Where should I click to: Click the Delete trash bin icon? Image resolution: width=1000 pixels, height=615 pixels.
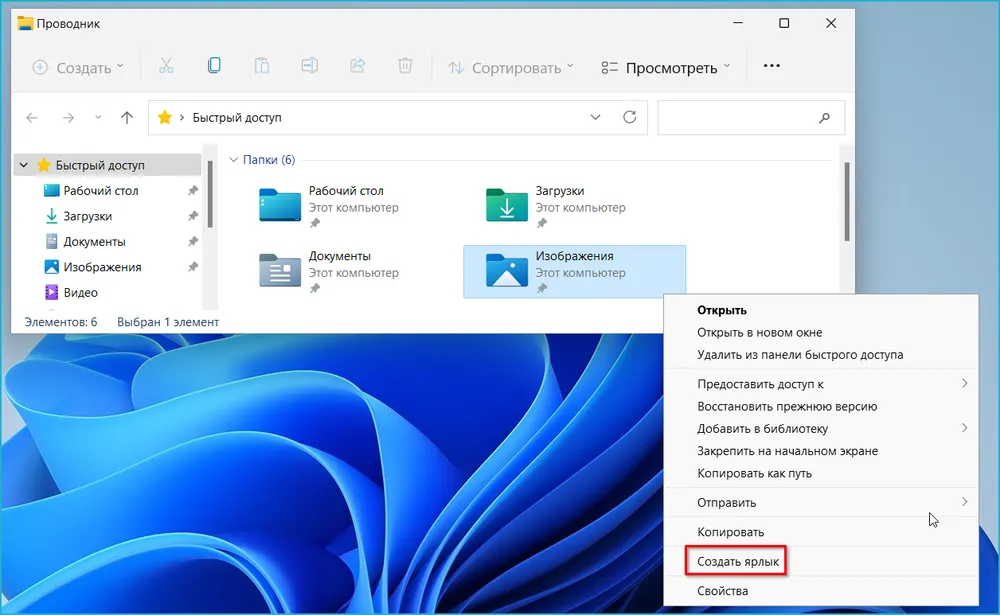pos(405,66)
